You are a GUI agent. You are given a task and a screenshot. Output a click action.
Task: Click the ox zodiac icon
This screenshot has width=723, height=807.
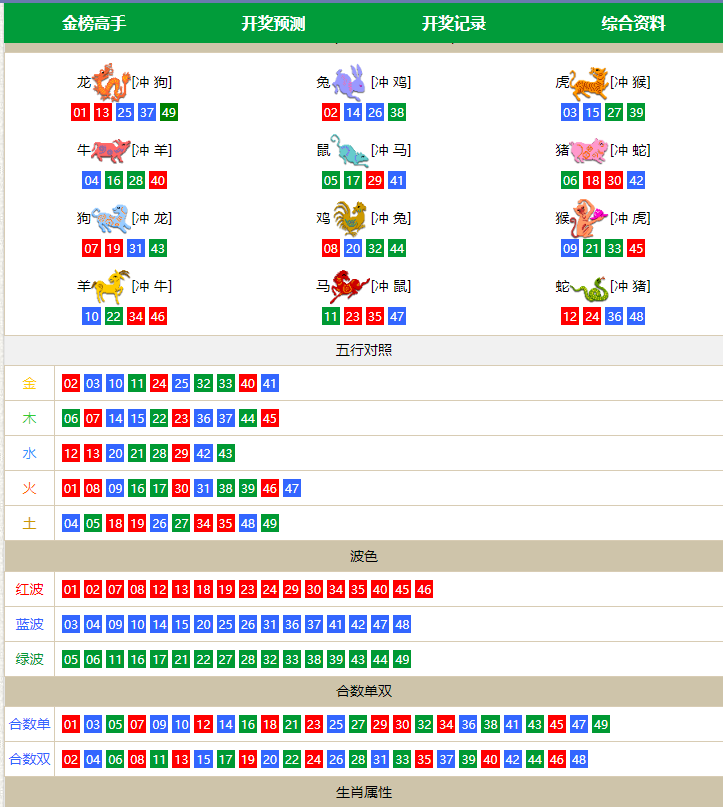pos(111,150)
